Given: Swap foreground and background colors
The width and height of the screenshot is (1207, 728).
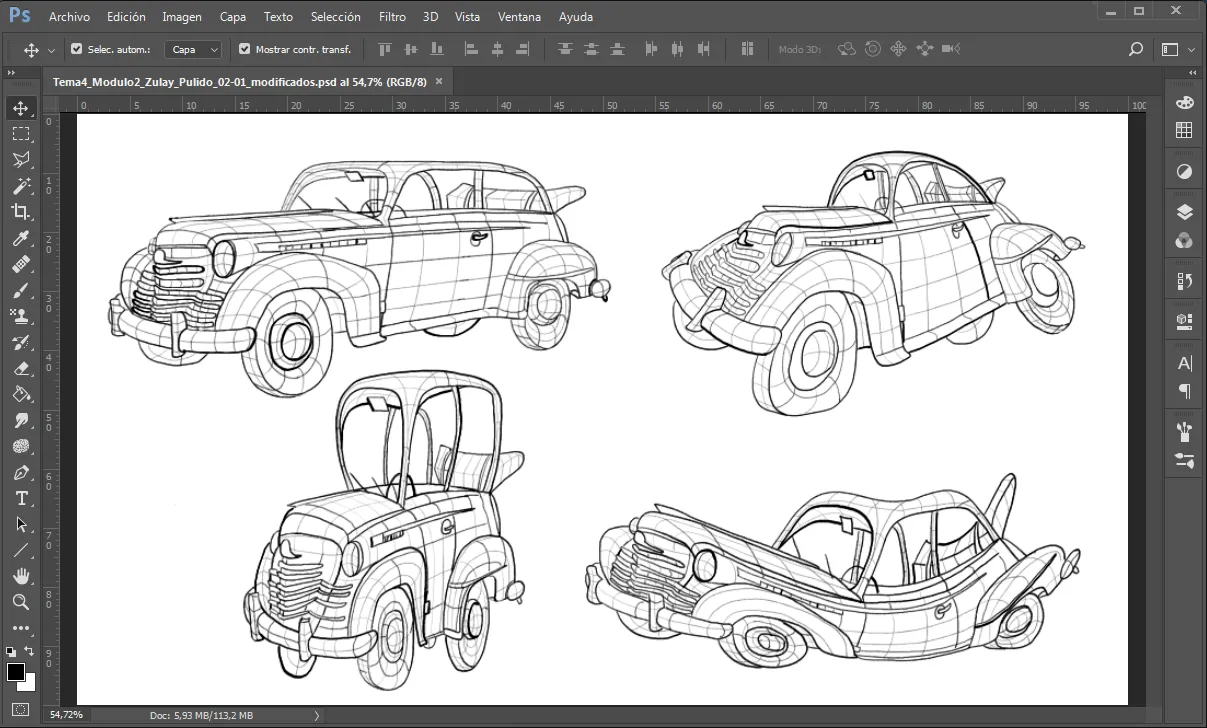Looking at the screenshot, I should (29, 651).
